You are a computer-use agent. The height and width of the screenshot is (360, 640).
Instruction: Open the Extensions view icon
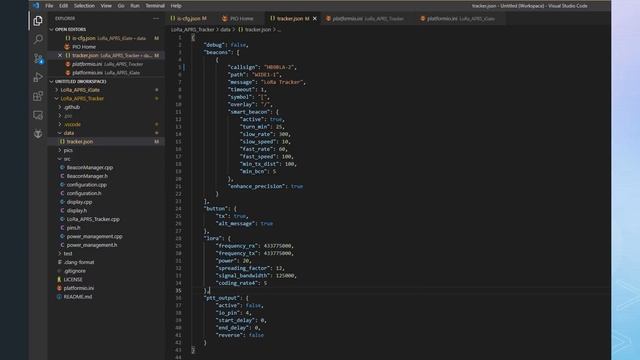pyautogui.click(x=38, y=96)
